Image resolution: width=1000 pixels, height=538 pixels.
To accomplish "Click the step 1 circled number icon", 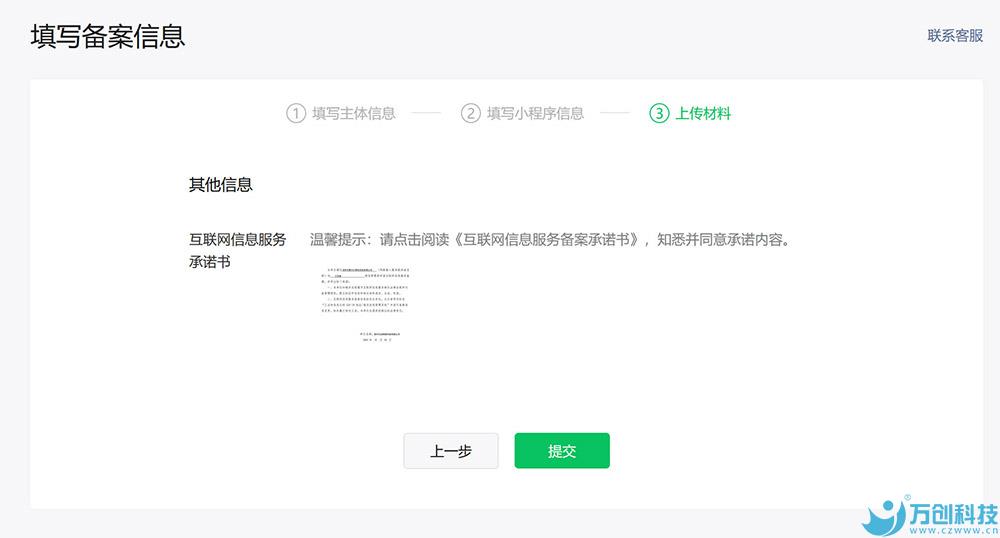I will 295,113.
